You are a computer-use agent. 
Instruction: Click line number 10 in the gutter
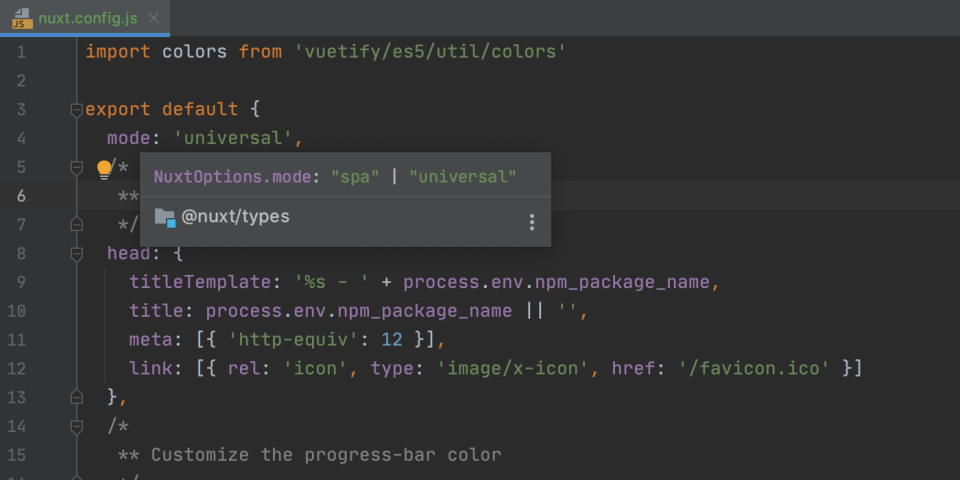click(x=21, y=311)
